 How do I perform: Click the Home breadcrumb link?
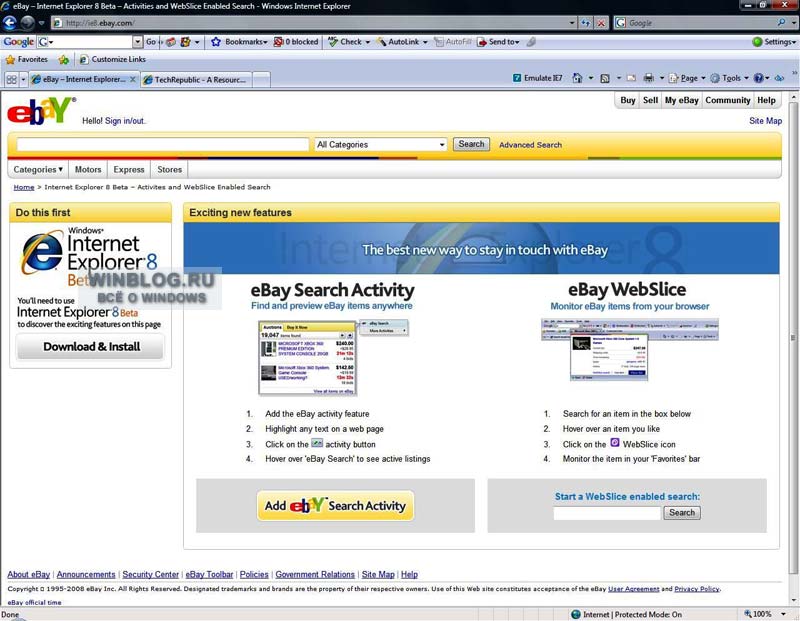pos(24,187)
